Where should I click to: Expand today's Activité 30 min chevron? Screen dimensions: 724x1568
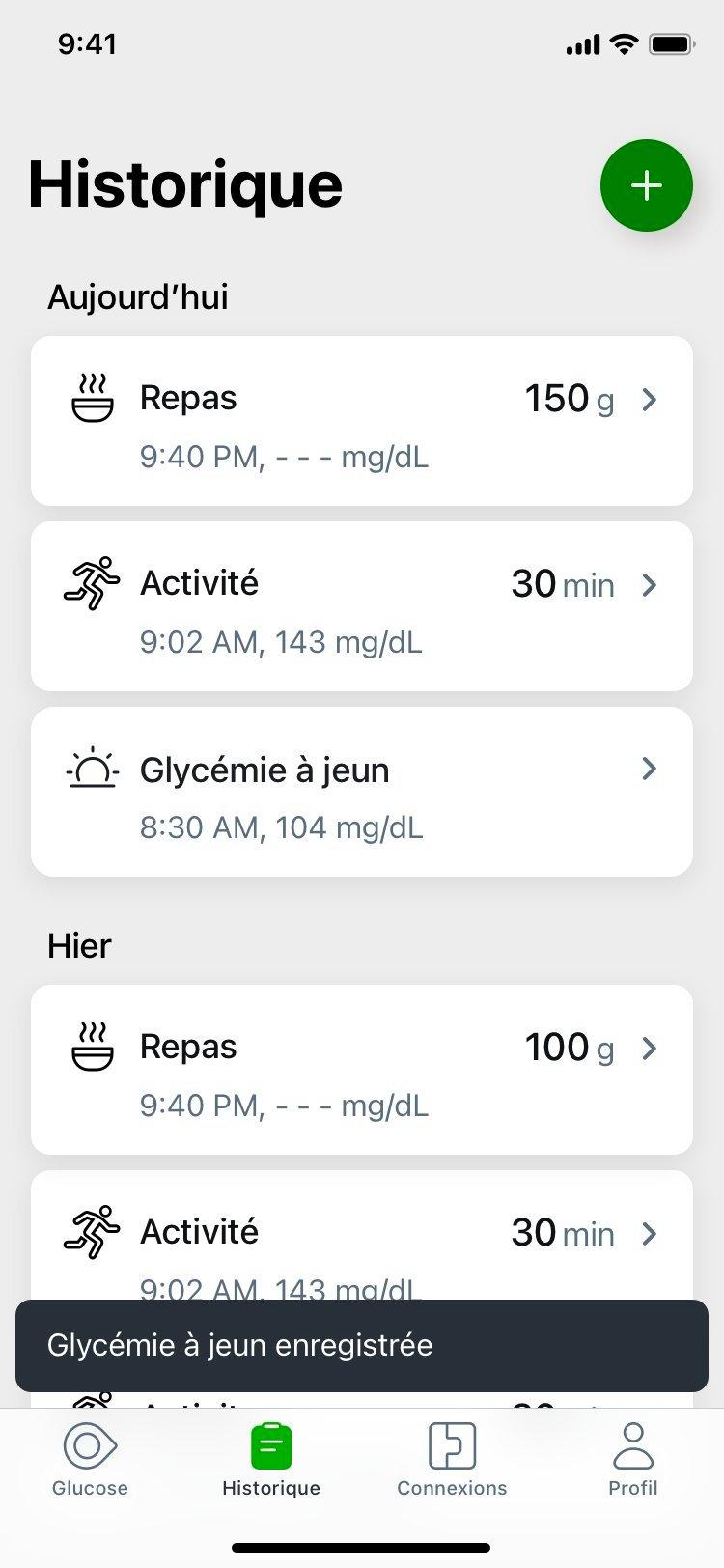click(650, 584)
